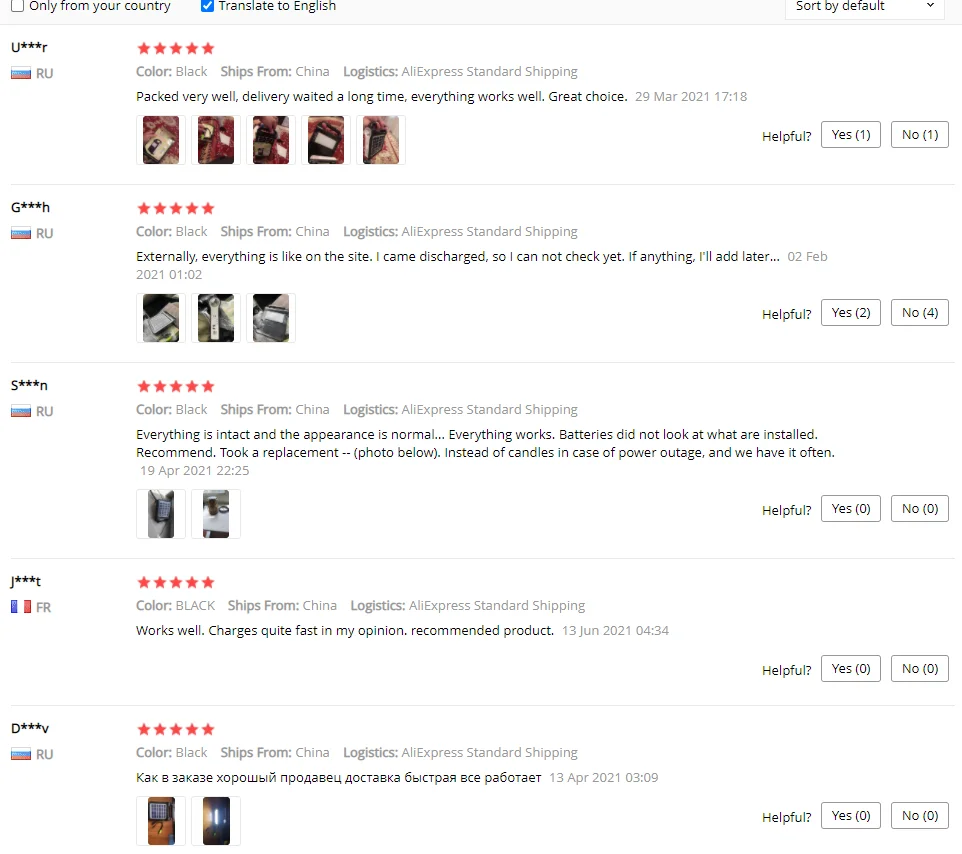Viewport: 962px width, 854px height.
Task: Click No (4) on G***h's review
Action: point(919,313)
